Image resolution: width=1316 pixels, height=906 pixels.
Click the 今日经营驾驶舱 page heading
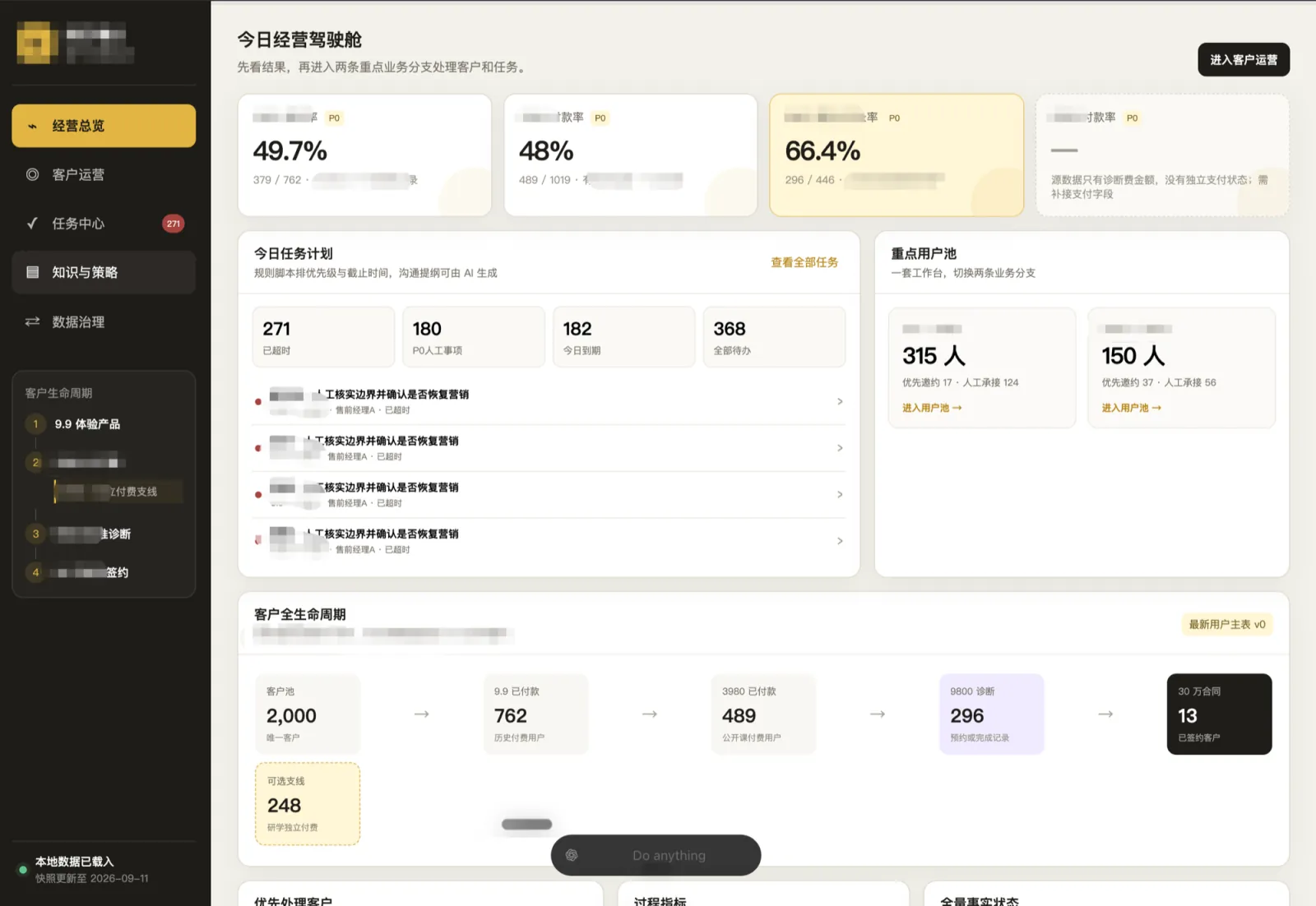(299, 39)
